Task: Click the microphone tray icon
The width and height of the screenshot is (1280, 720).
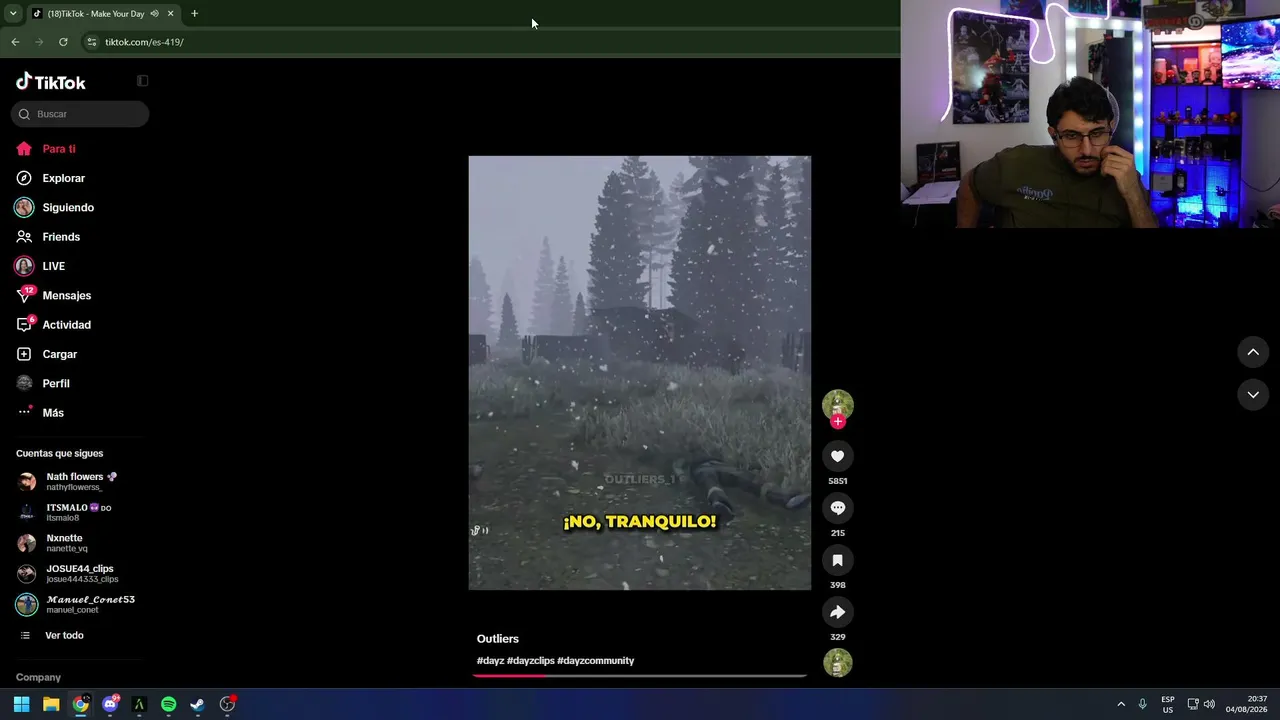Action: coord(1143,704)
